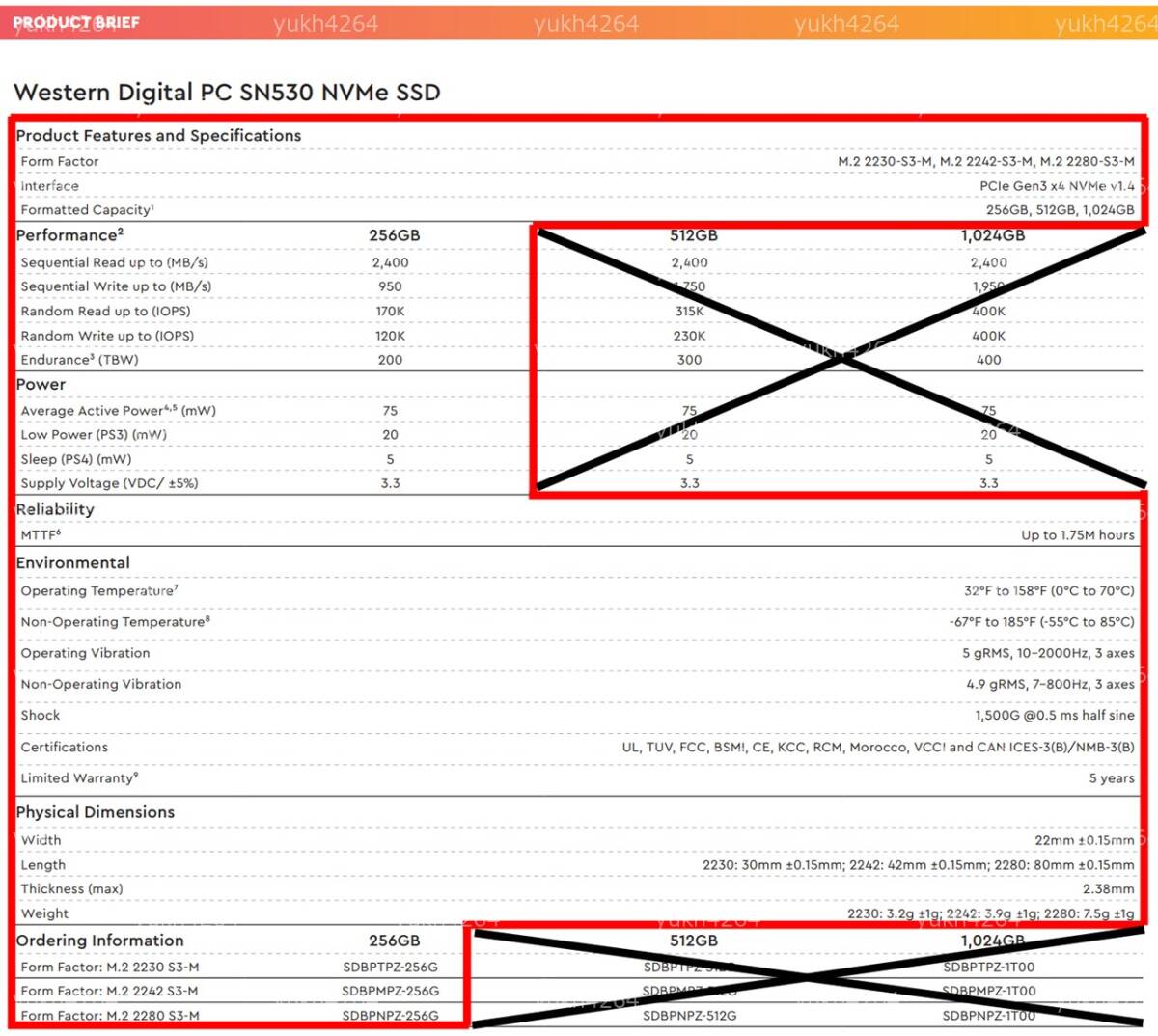Click the "Sequential Read up to (MB/s)" label
This screenshot has height=1036, width=1158.
click(115, 262)
